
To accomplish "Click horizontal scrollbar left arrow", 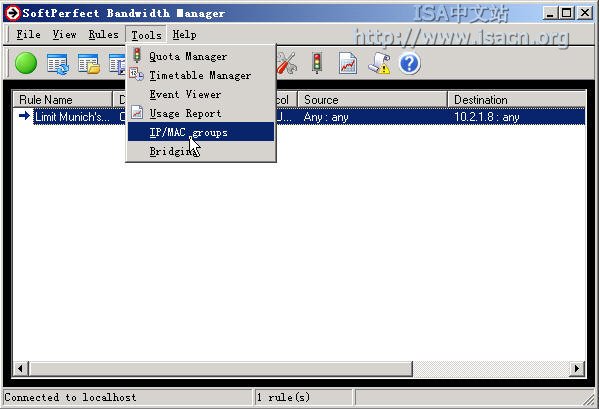I will (x=20, y=369).
